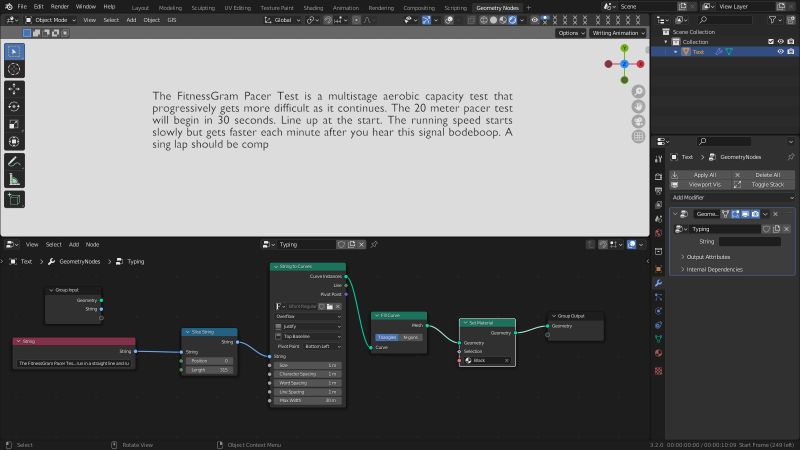Activate the Cursor tool in viewport toolbar
Image resolution: width=800 pixels, height=450 pixels.
click(14, 69)
